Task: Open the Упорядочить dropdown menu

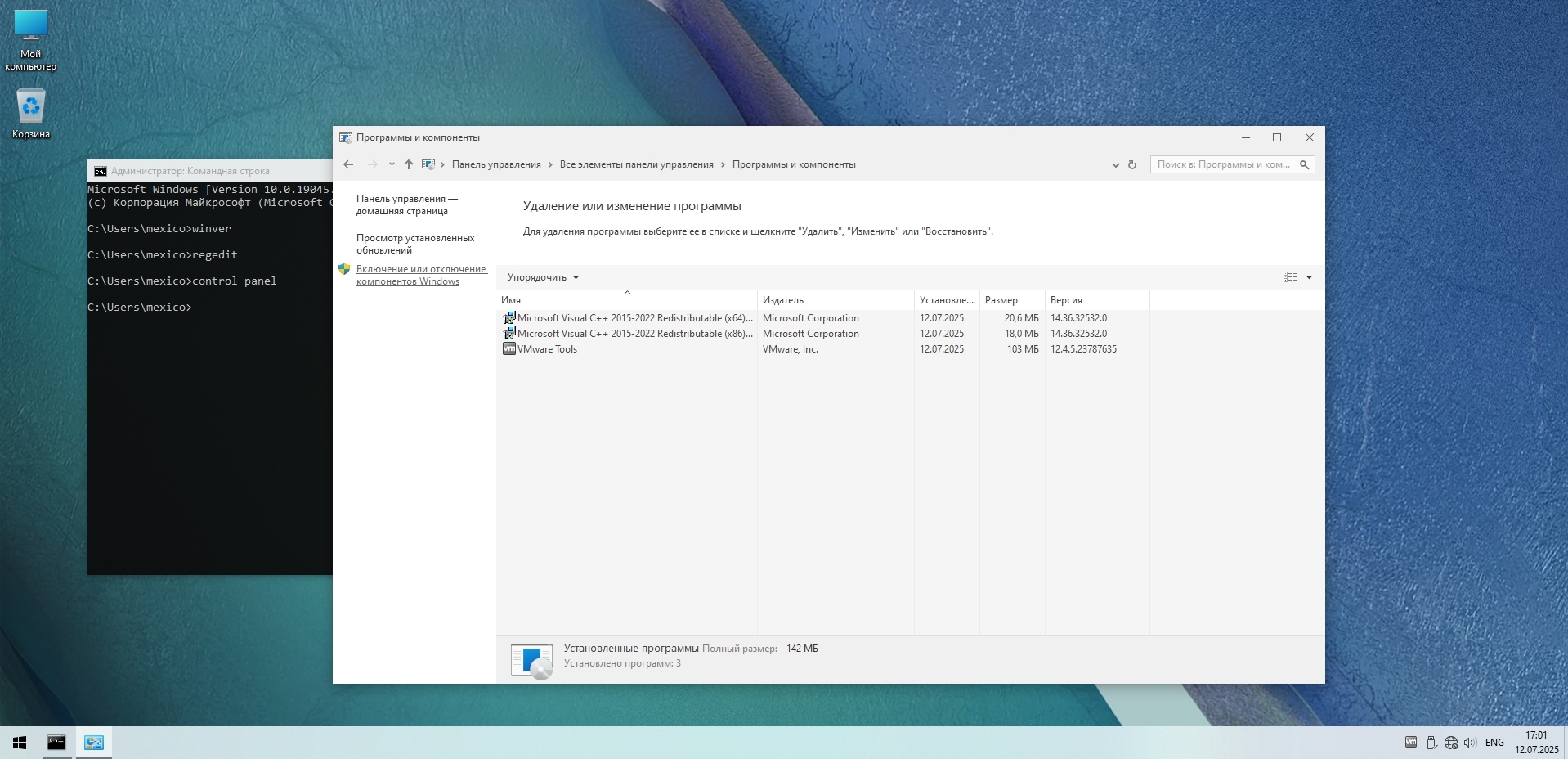Action: pyautogui.click(x=543, y=277)
